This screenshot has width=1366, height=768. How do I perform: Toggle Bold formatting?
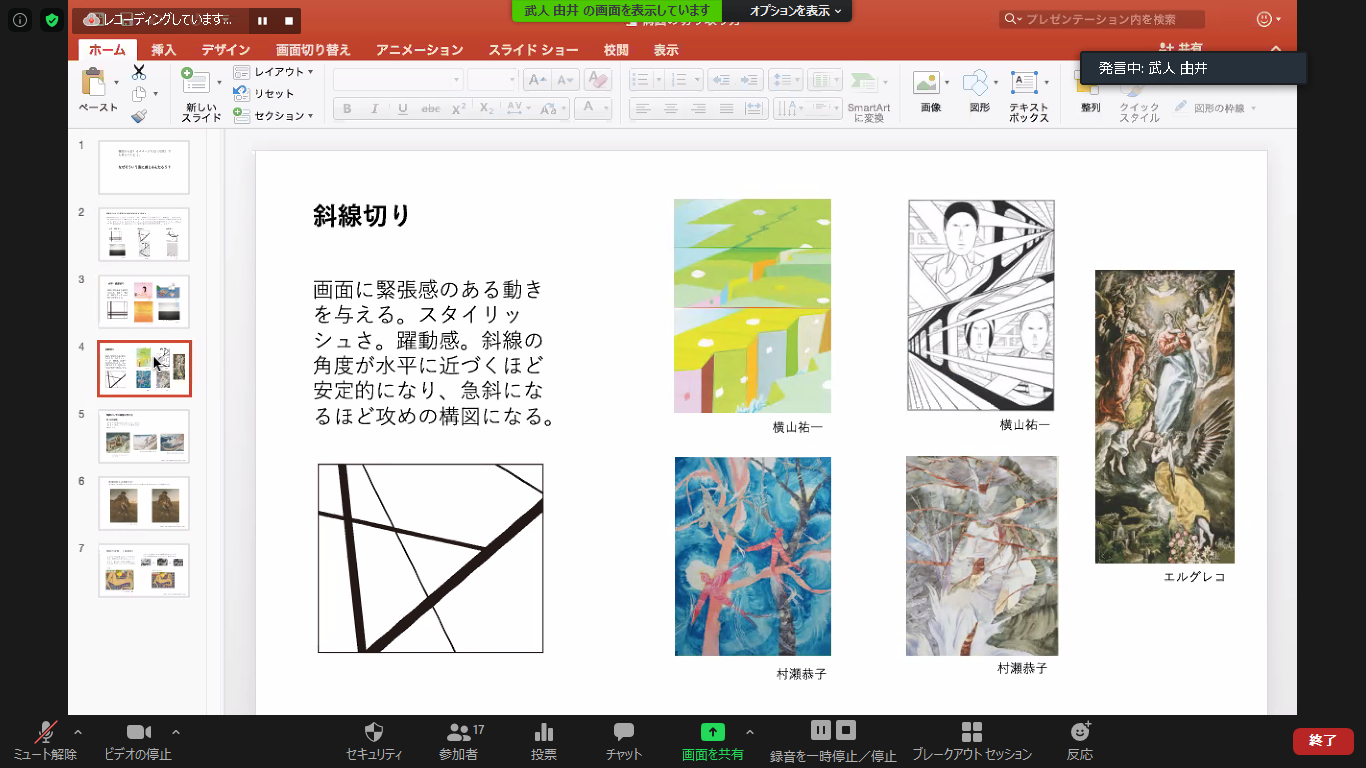click(x=347, y=109)
